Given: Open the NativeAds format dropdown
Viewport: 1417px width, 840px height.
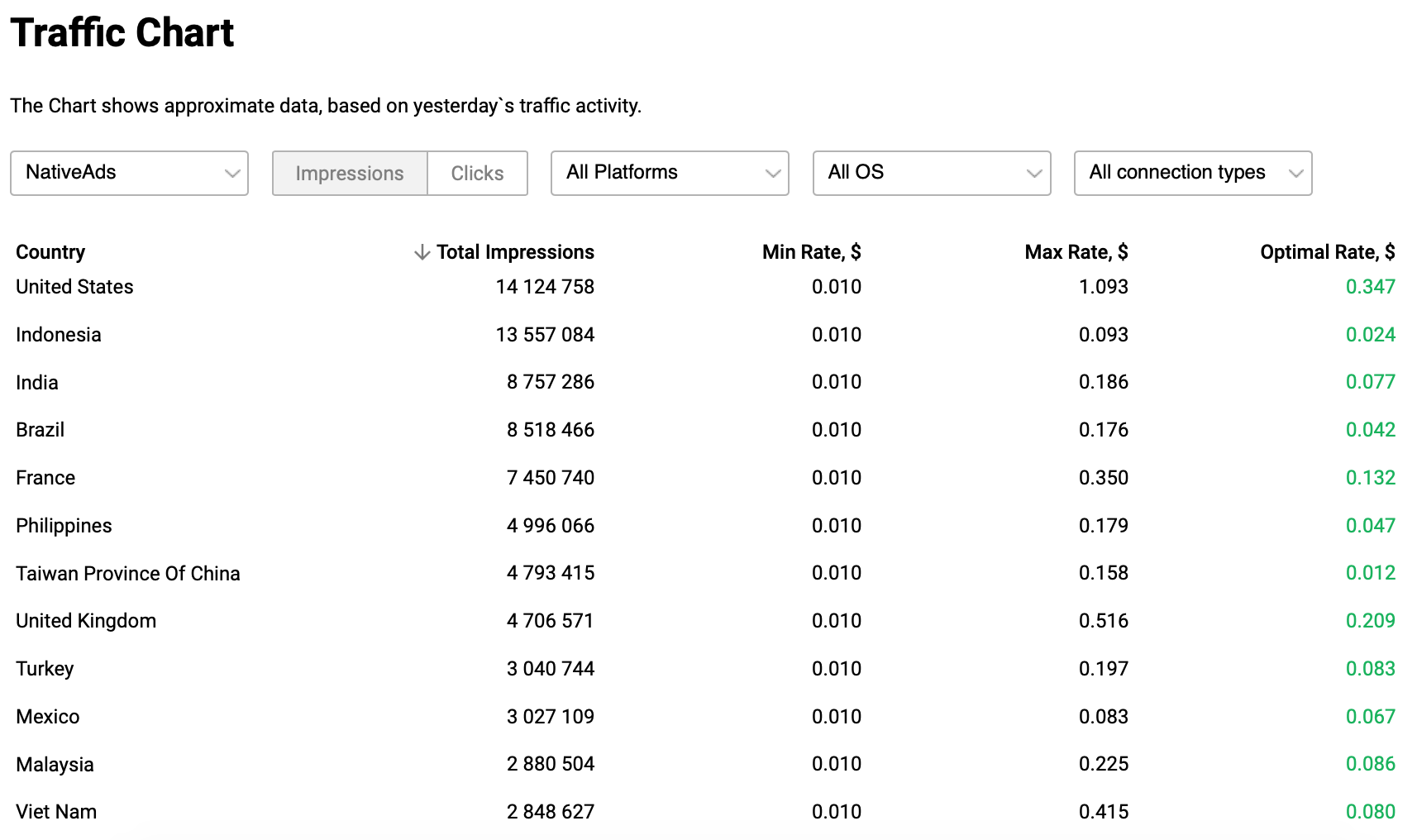Looking at the screenshot, I should (x=129, y=173).
